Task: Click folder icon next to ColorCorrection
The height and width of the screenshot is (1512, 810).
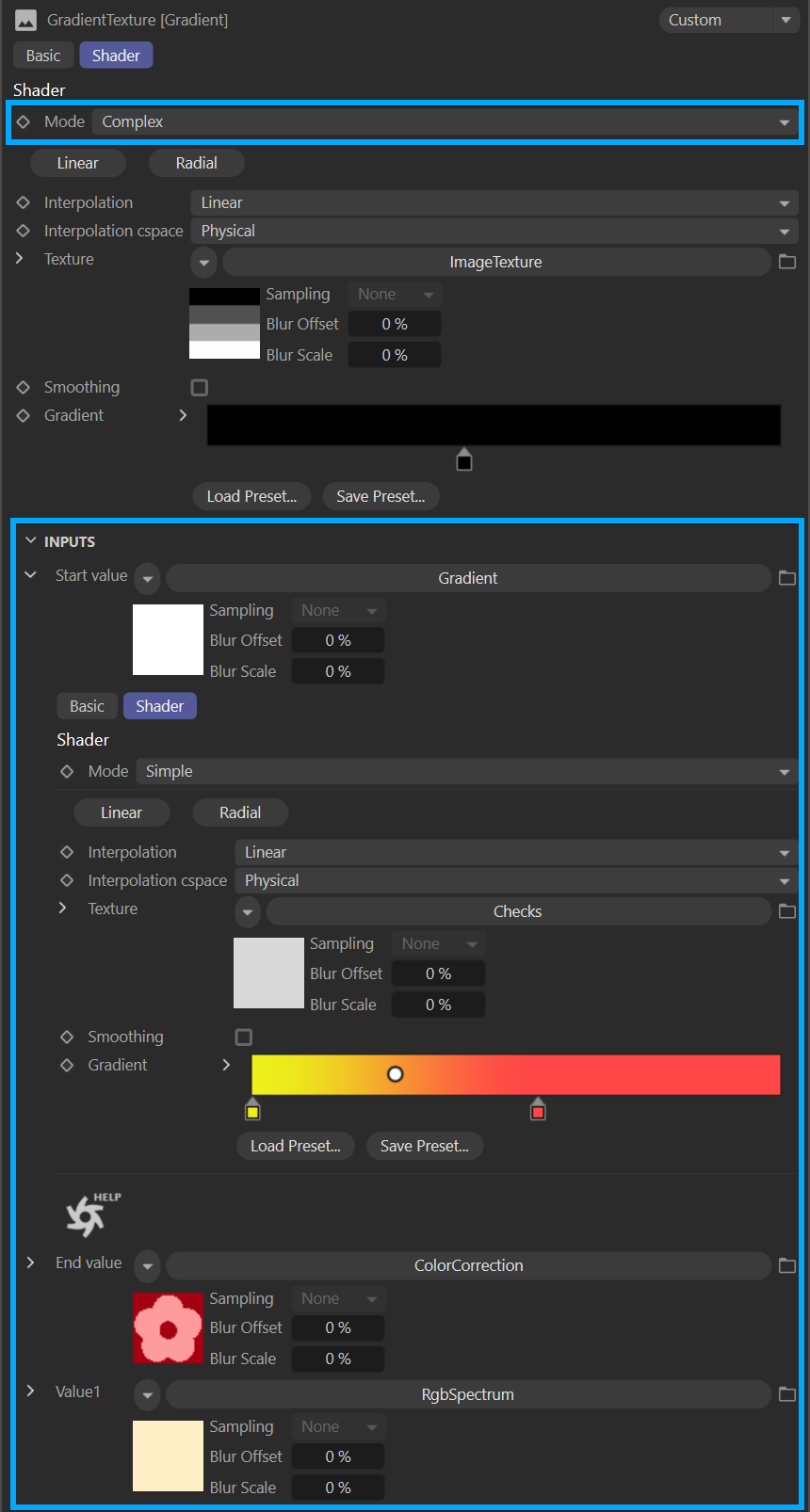Action: pyautogui.click(x=787, y=1265)
